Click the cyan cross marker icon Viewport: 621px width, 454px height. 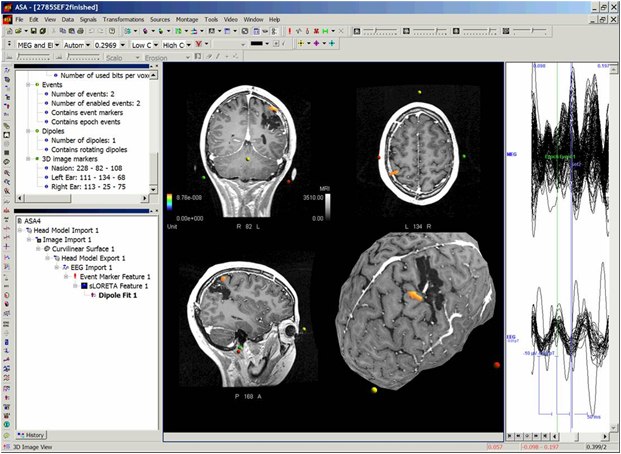[334, 45]
